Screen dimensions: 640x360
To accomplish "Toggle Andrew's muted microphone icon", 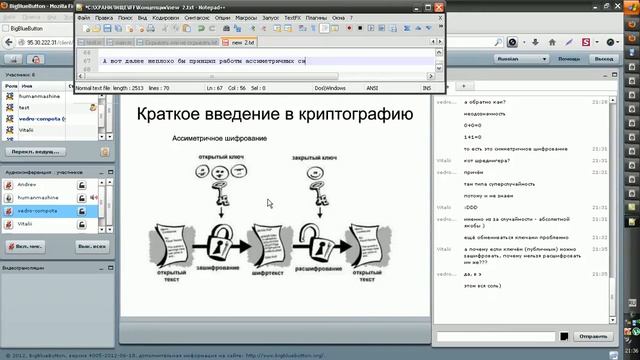I will [9, 185].
